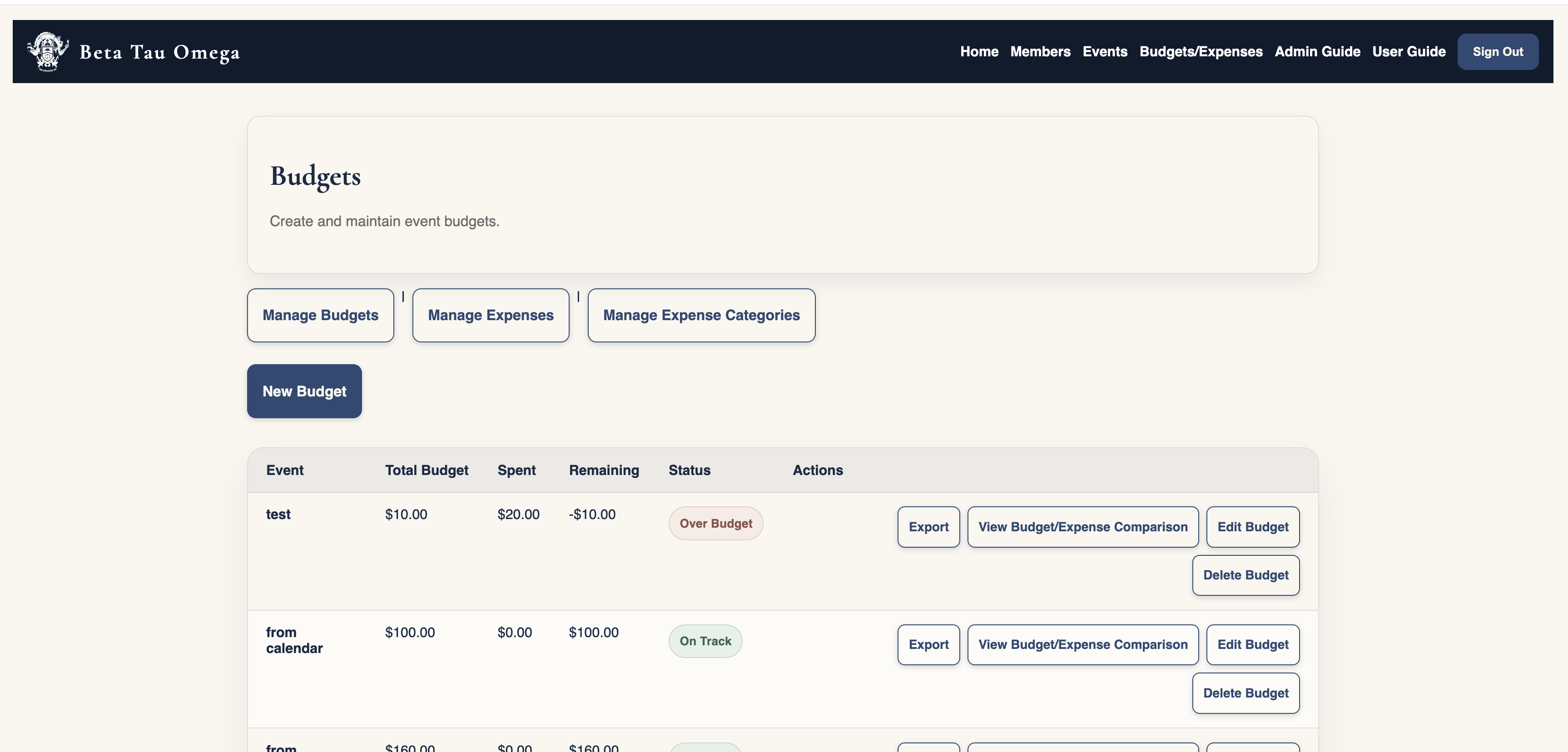Click the Remaining column header
Viewport: 1568px width, 752px height.
point(604,470)
